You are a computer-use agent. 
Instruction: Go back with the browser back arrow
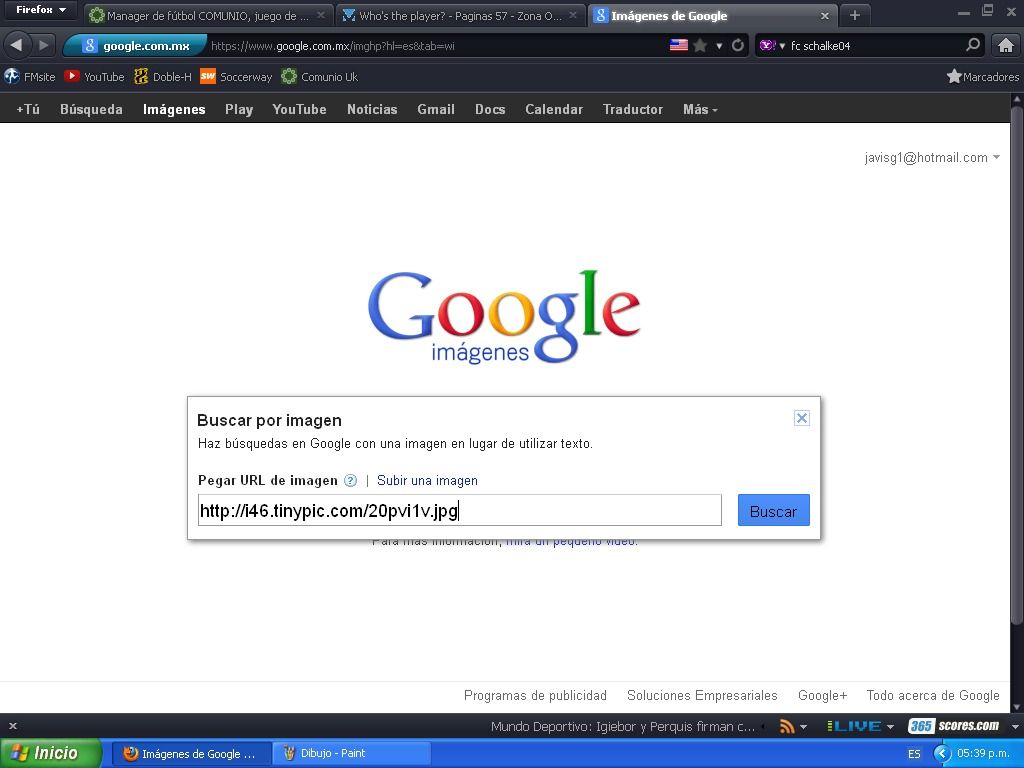pos(18,45)
